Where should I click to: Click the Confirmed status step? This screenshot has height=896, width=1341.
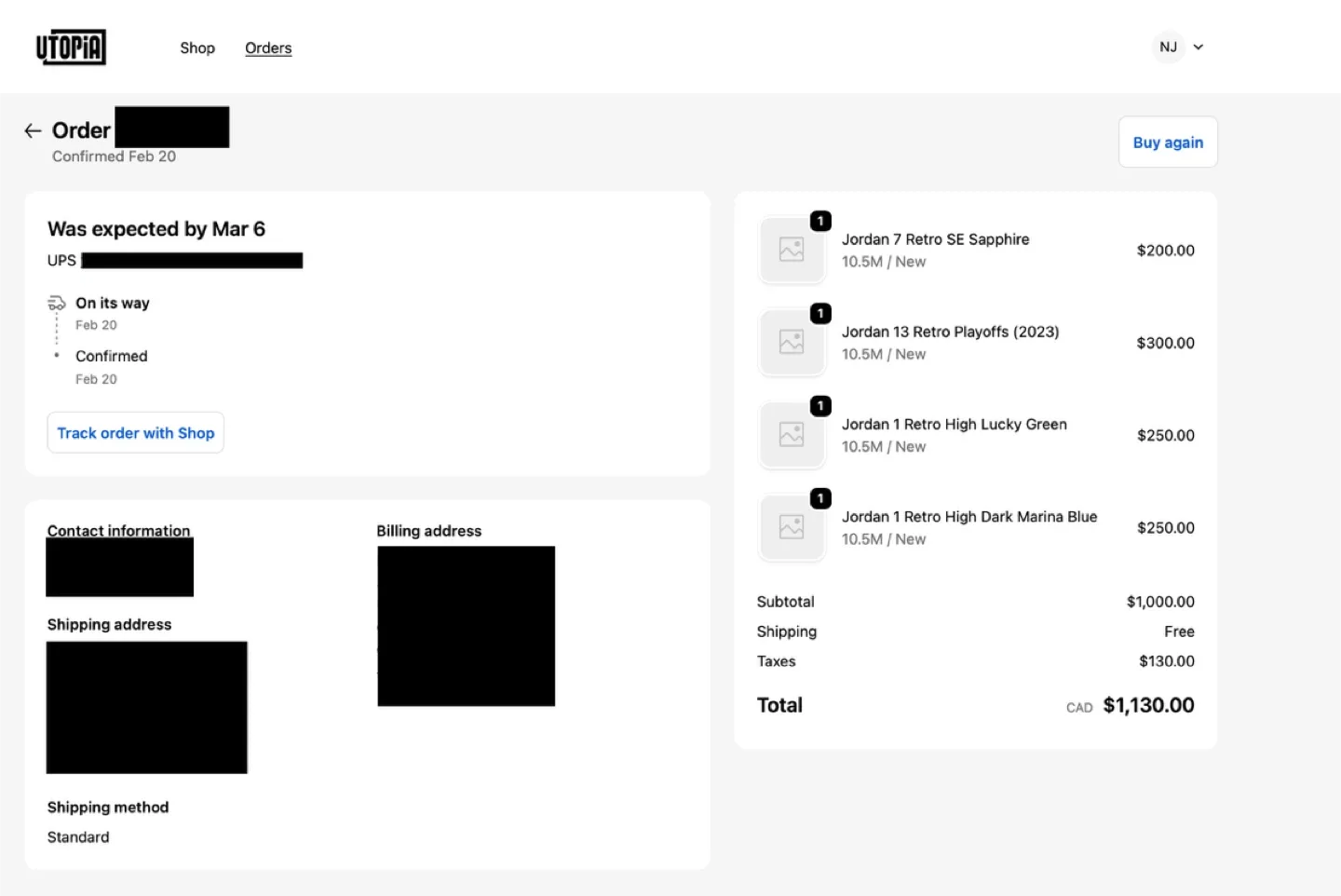click(112, 356)
